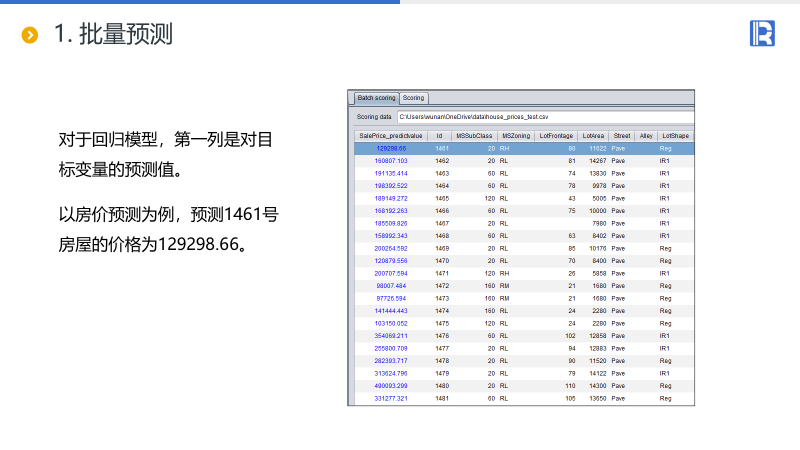
Task: Click the LotArea column header
Action: point(593,135)
